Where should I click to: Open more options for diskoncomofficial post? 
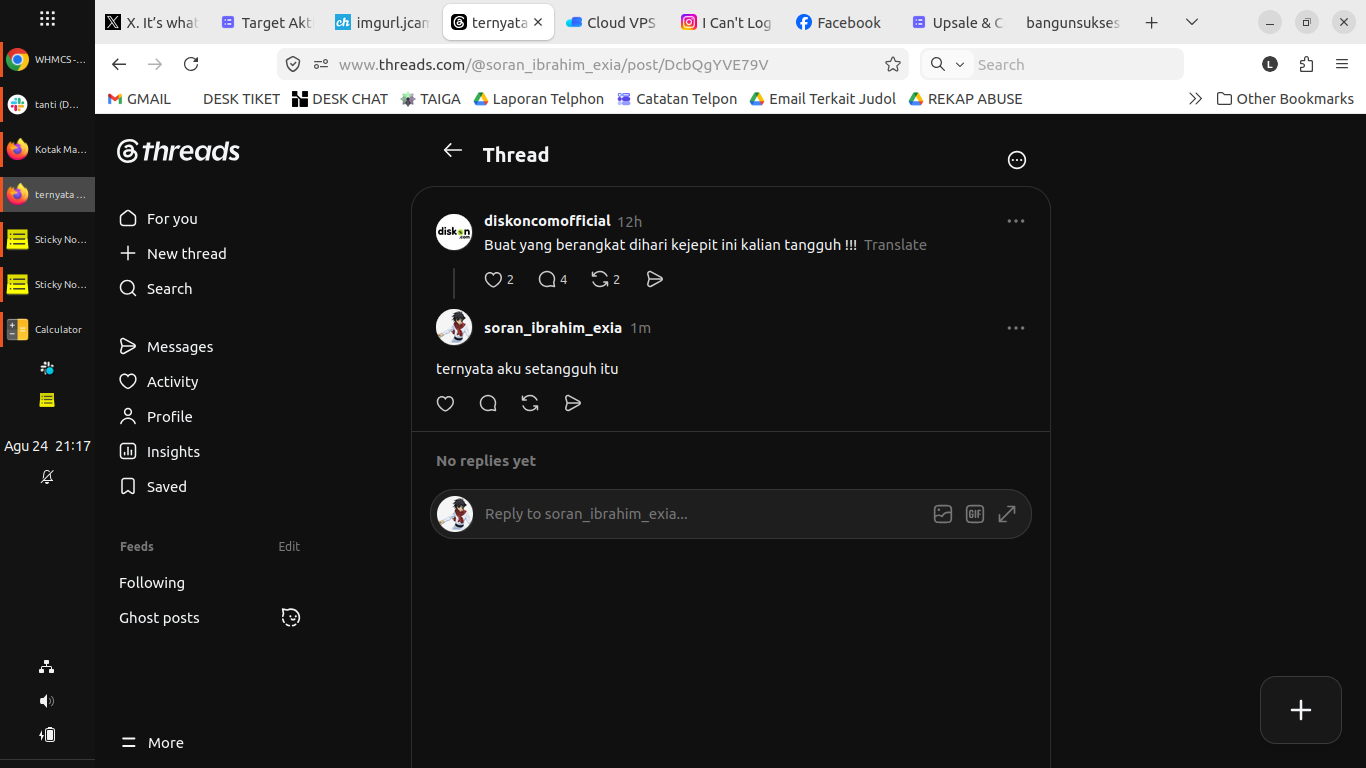pyautogui.click(x=1016, y=221)
